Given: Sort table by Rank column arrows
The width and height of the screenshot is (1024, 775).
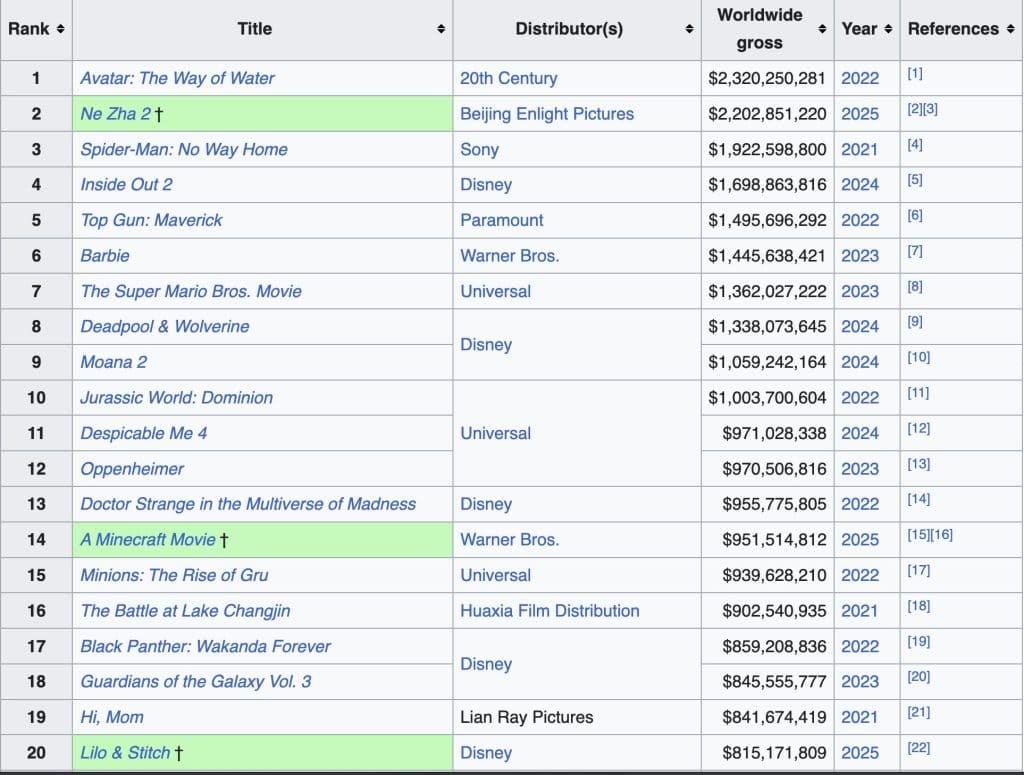Looking at the screenshot, I should pyautogui.click(x=60, y=29).
